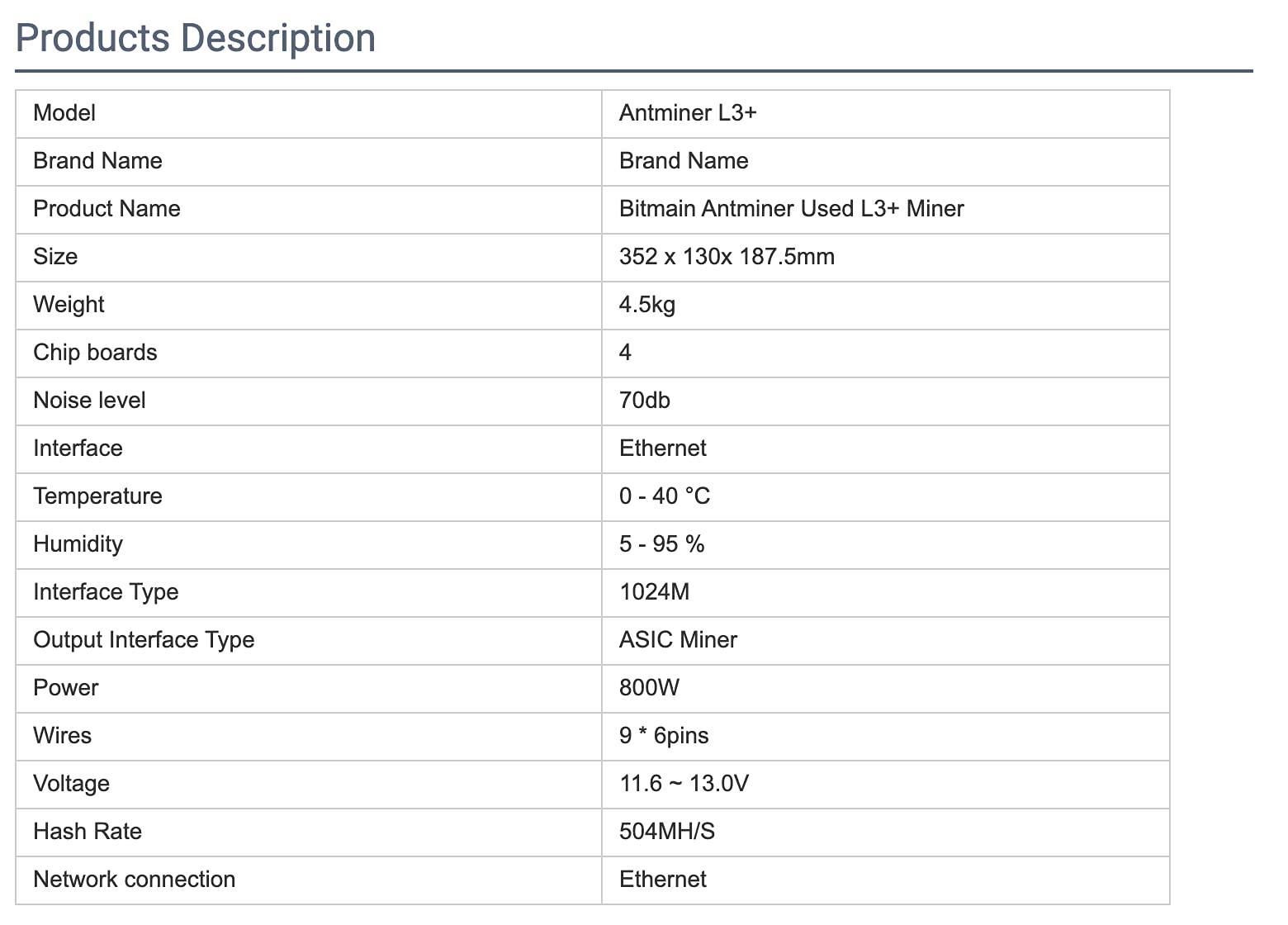1288x925 pixels.
Task: Click the "Brand Name" label in left column
Action: coord(97,161)
